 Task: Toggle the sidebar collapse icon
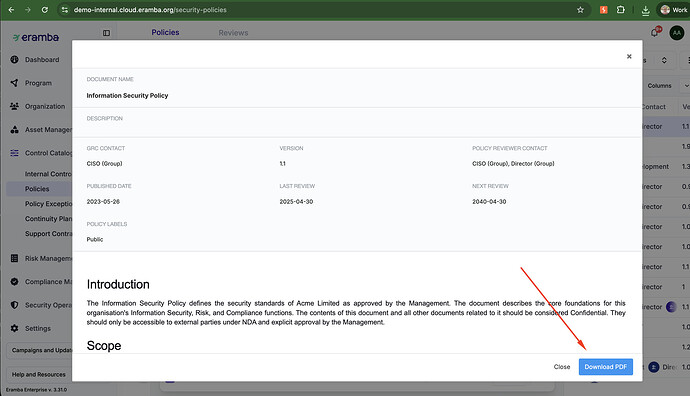pyautogui.click(x=106, y=33)
